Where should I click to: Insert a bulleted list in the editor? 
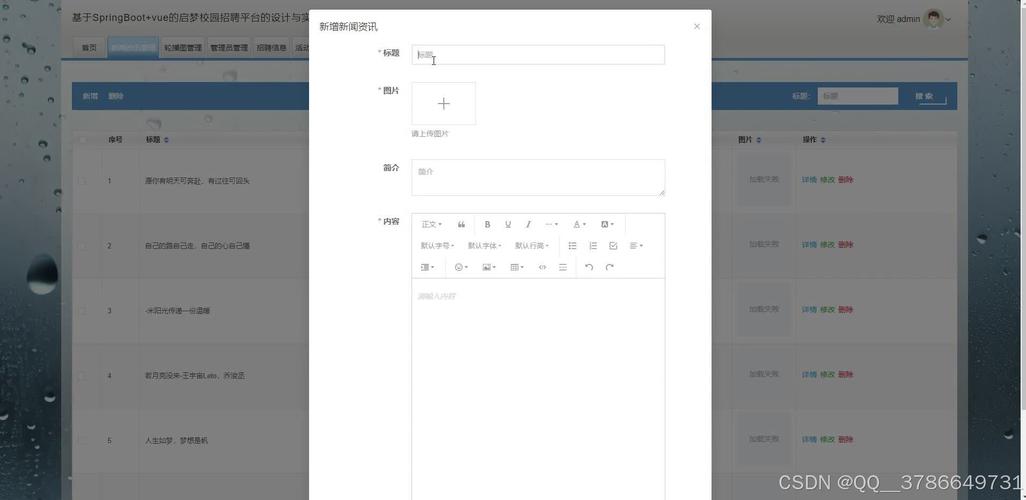click(573, 245)
